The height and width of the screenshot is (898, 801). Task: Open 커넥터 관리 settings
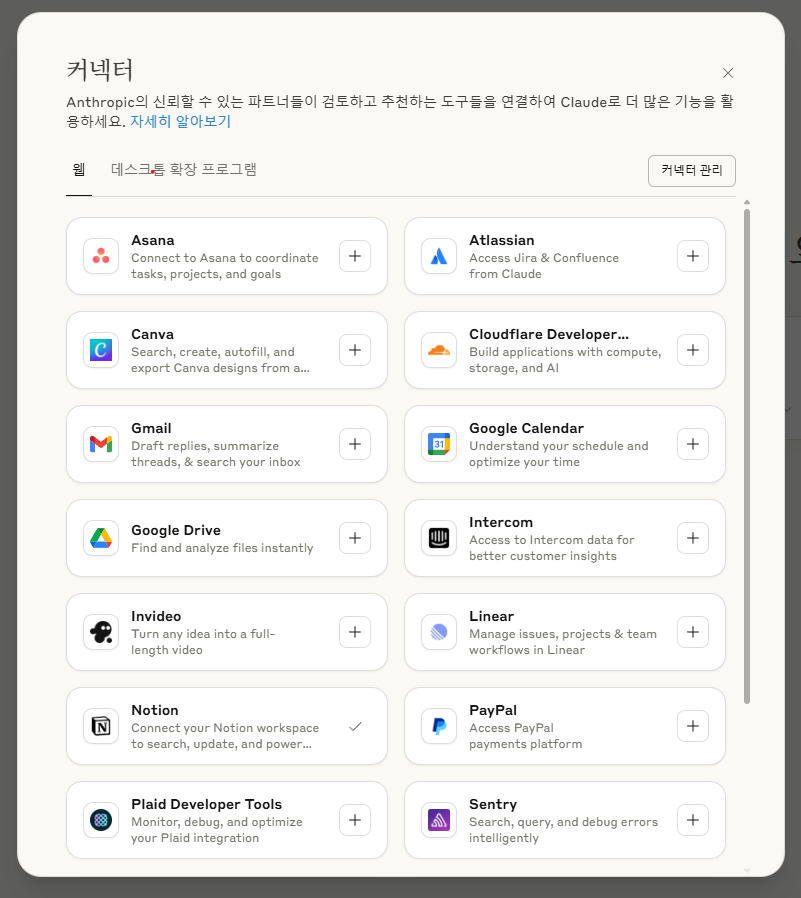691,170
